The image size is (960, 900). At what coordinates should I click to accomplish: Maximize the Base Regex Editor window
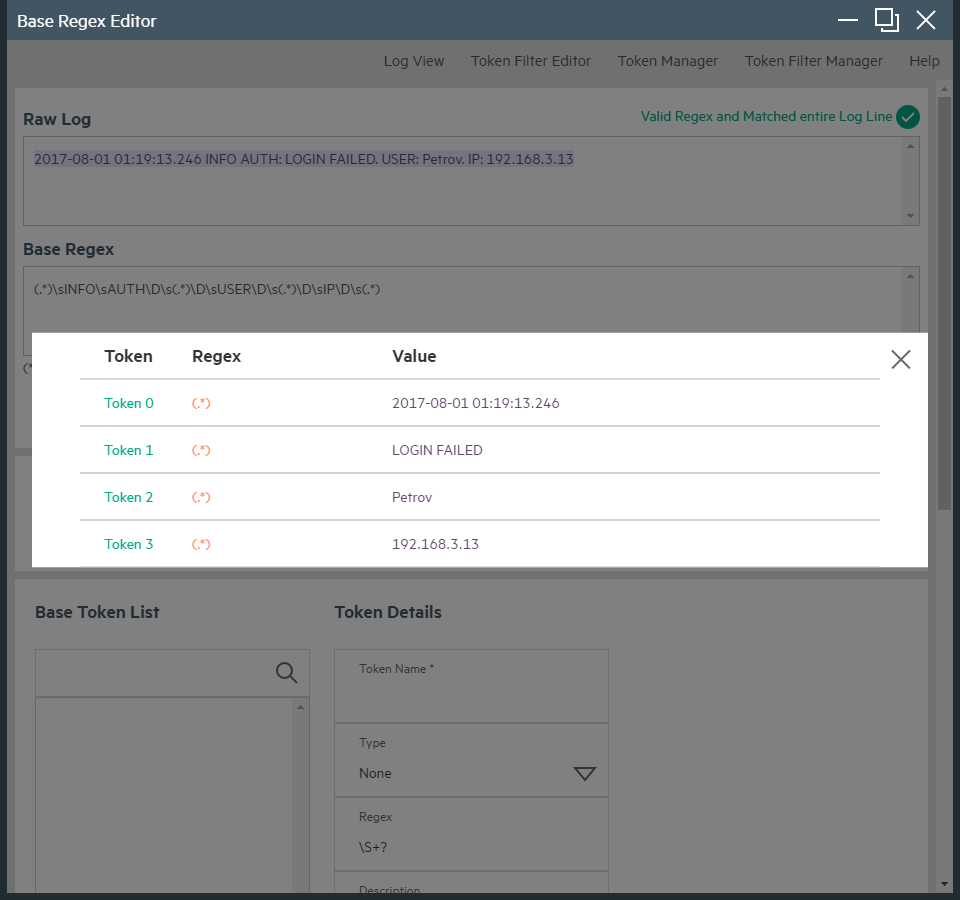[x=886, y=20]
